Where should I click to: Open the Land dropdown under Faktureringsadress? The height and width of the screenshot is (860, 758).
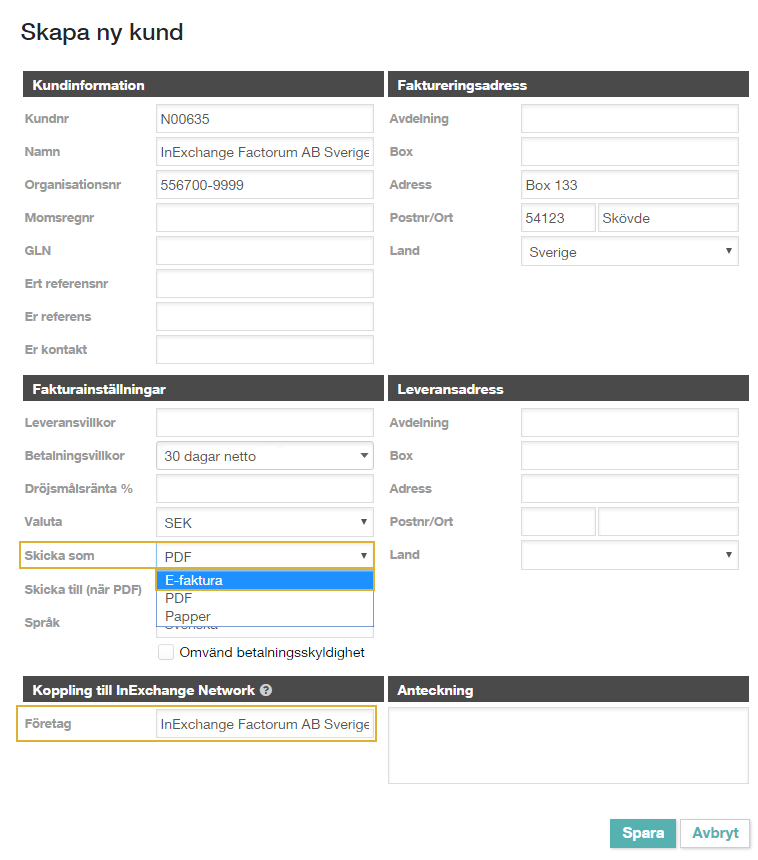629,252
